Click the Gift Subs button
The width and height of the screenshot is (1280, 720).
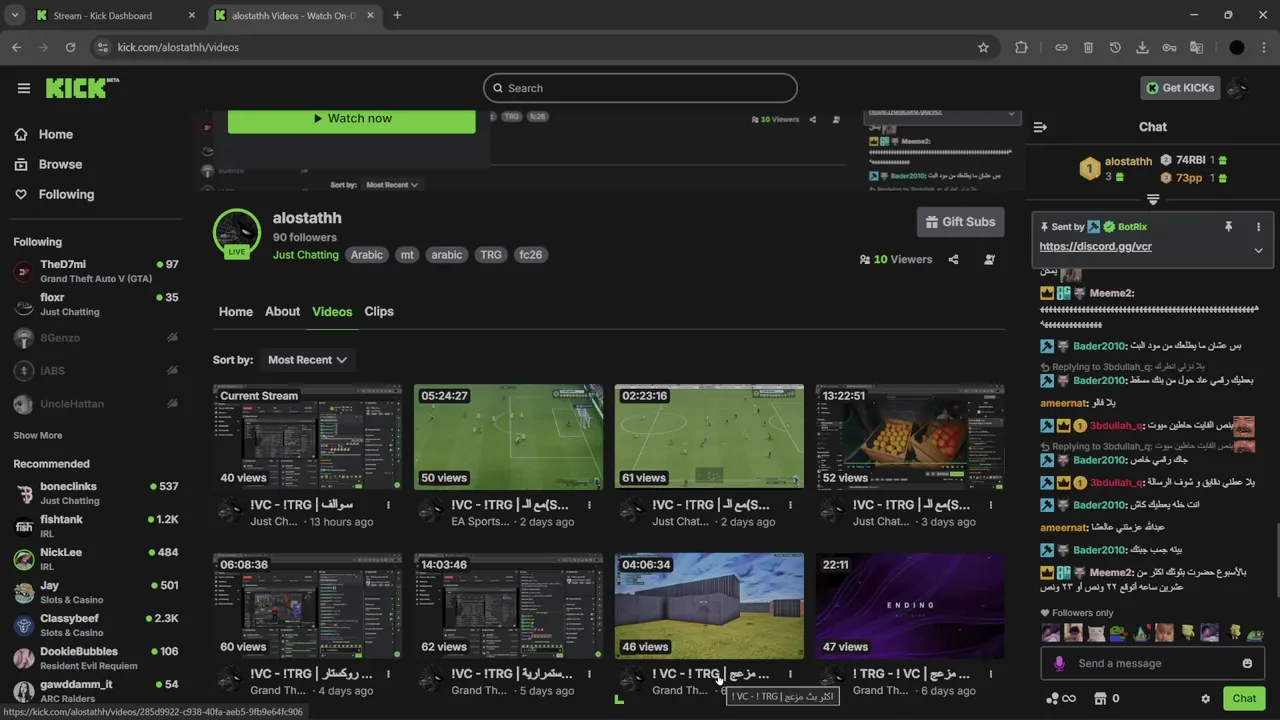click(x=960, y=222)
